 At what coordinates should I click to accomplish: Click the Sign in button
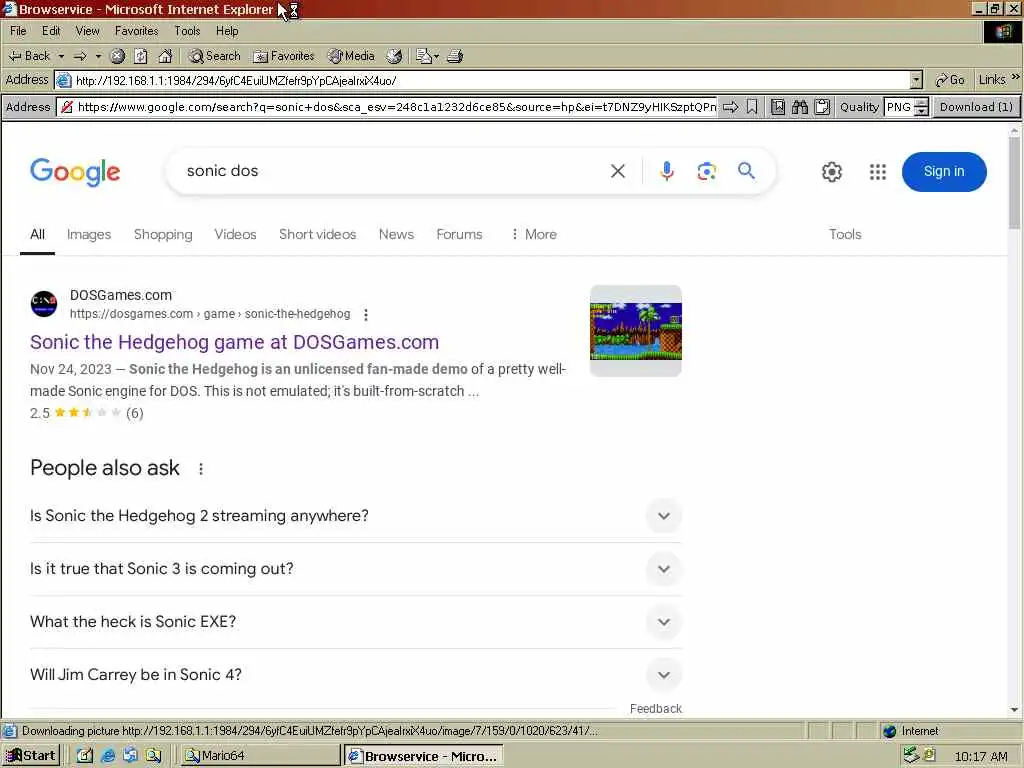944,172
